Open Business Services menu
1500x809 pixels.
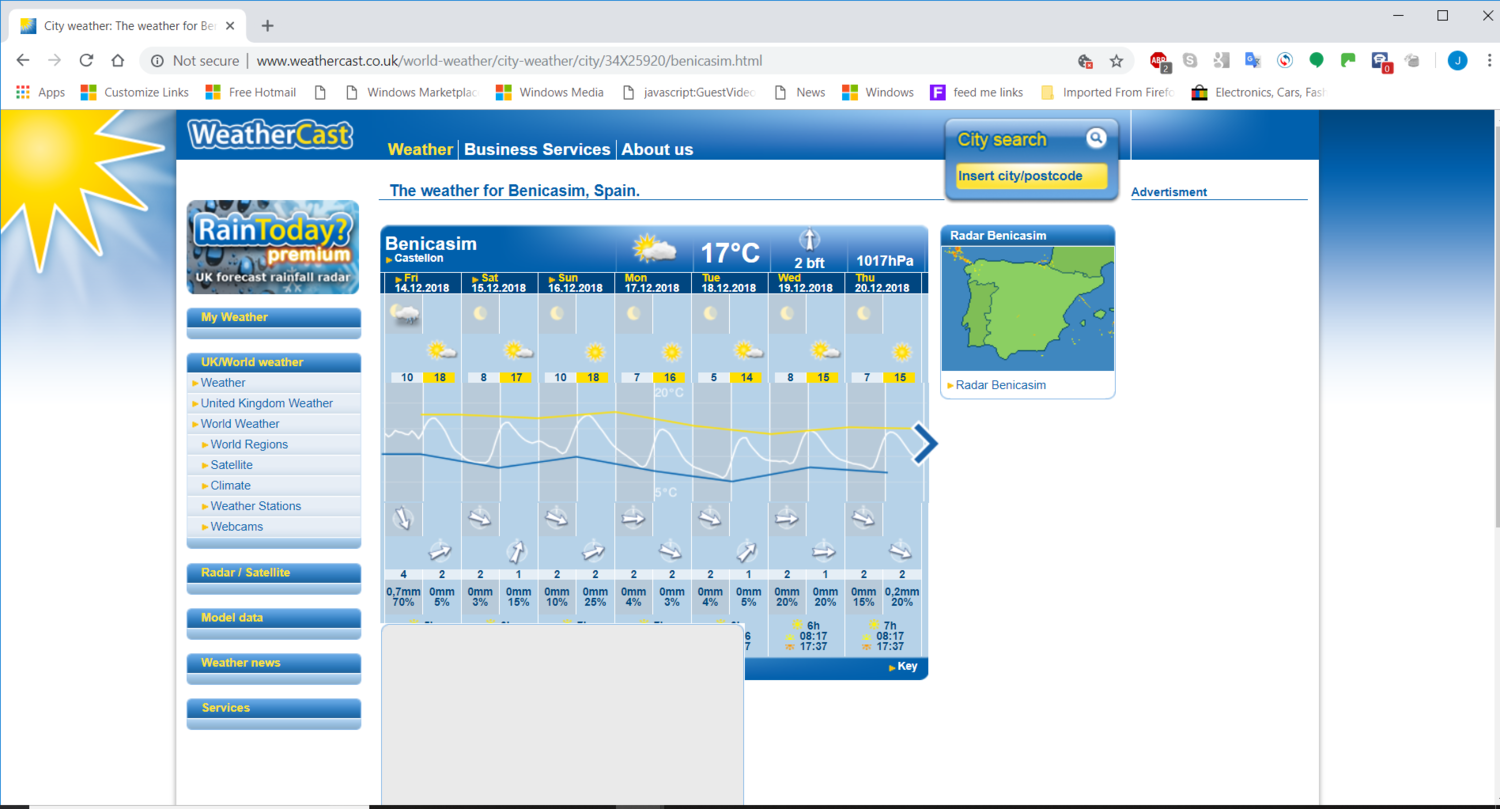[537, 149]
